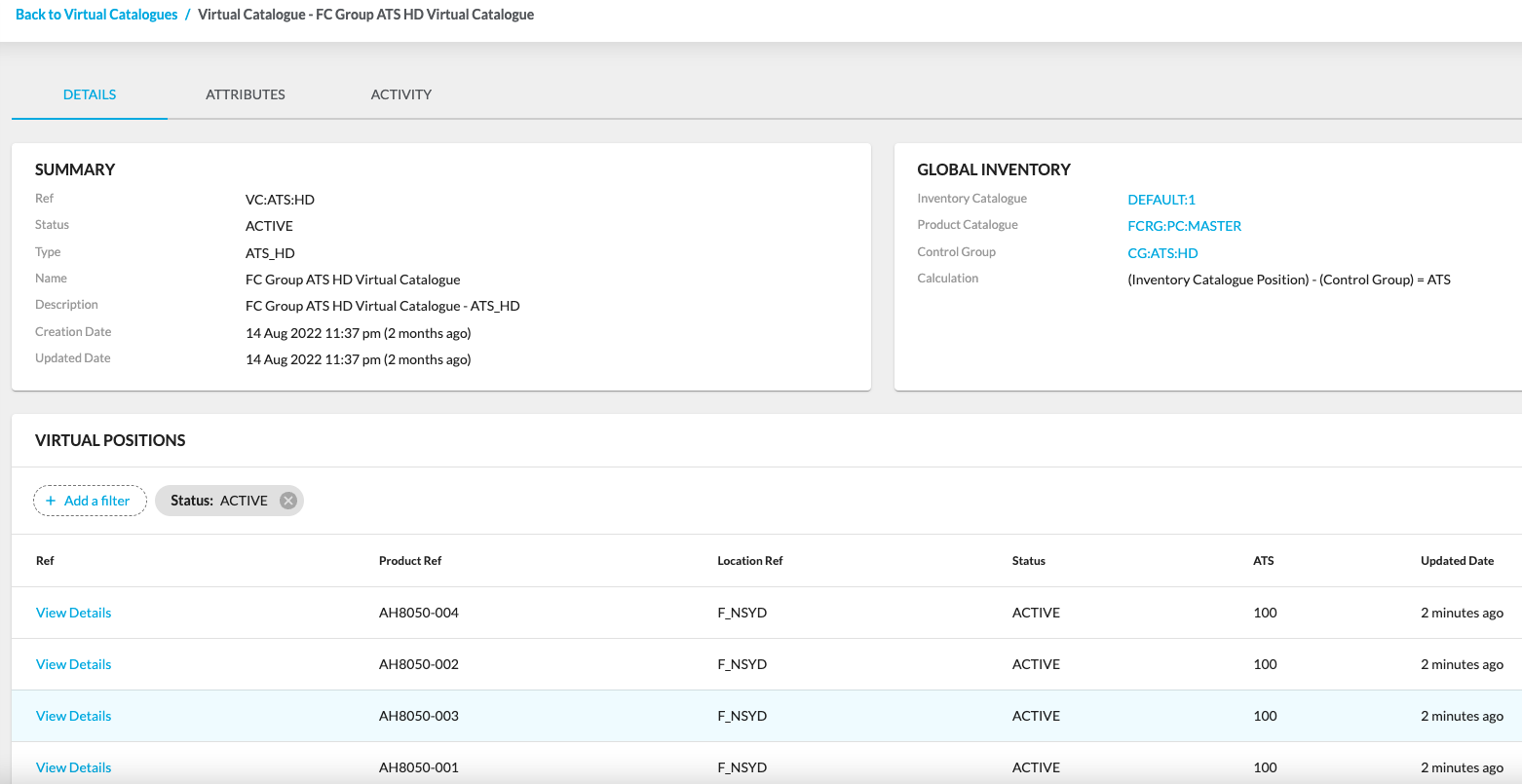This screenshot has width=1522, height=784.
Task: Click ATS value 100 in AH8050-002 row
Action: coord(1265,664)
